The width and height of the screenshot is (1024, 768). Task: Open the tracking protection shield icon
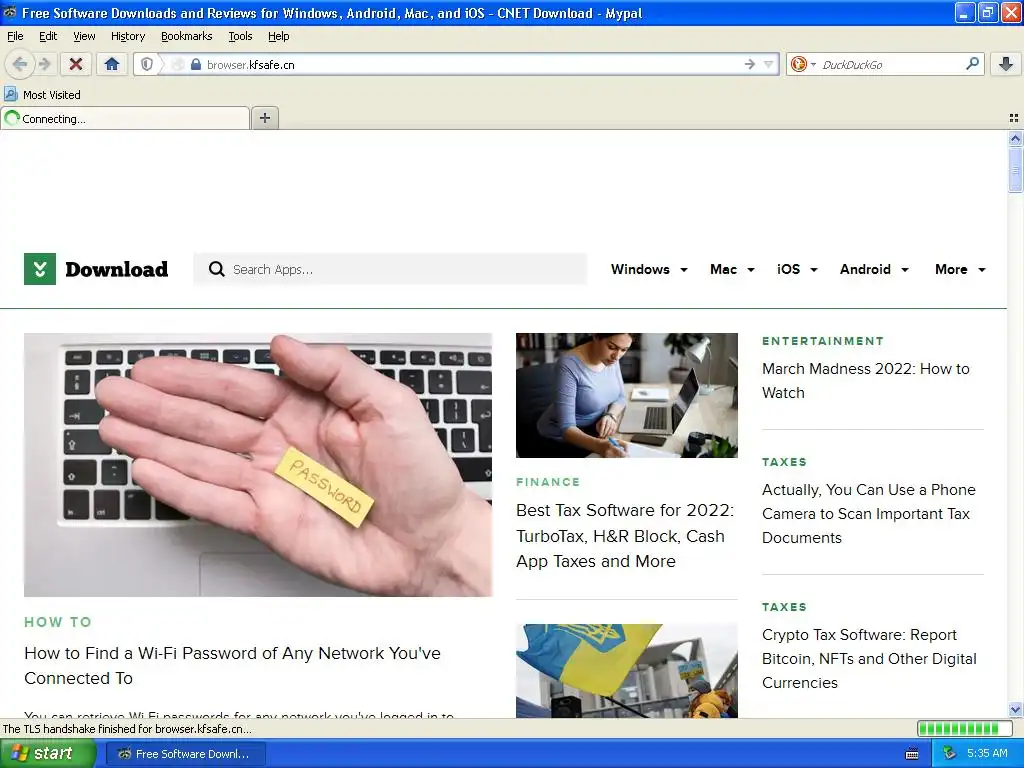click(x=147, y=64)
